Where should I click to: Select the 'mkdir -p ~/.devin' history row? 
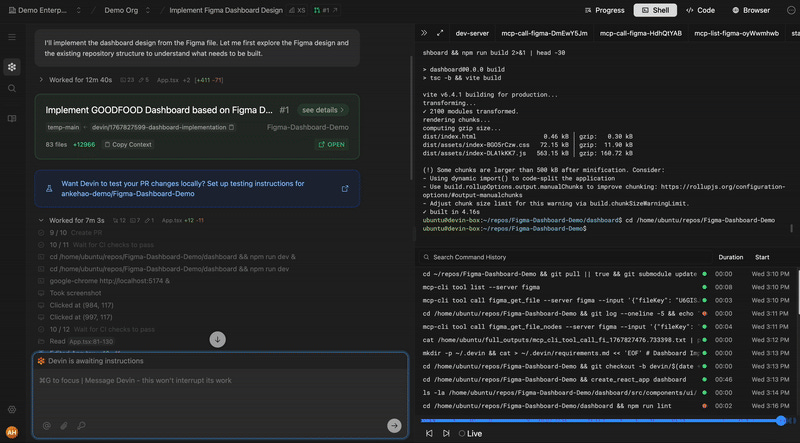pyautogui.click(x=607, y=353)
